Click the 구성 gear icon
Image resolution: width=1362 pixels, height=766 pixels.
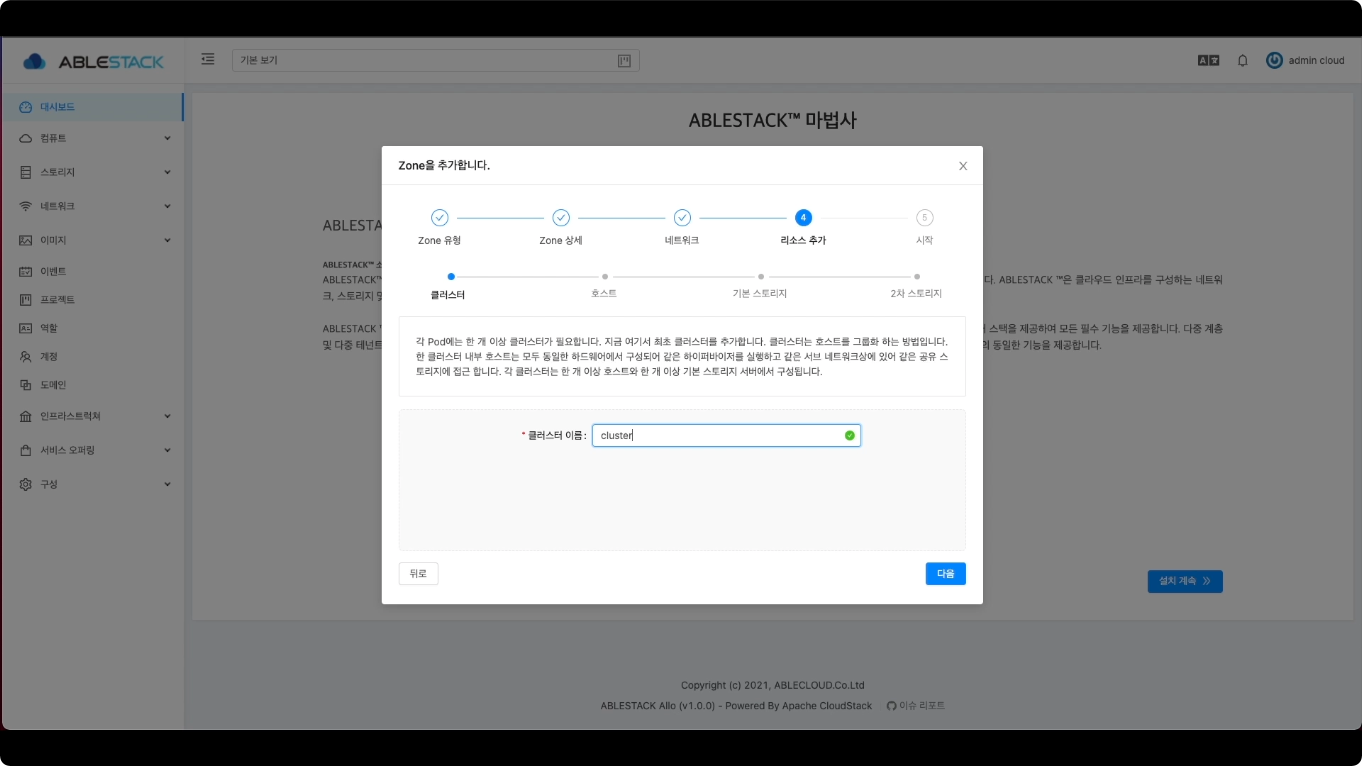pos(26,484)
